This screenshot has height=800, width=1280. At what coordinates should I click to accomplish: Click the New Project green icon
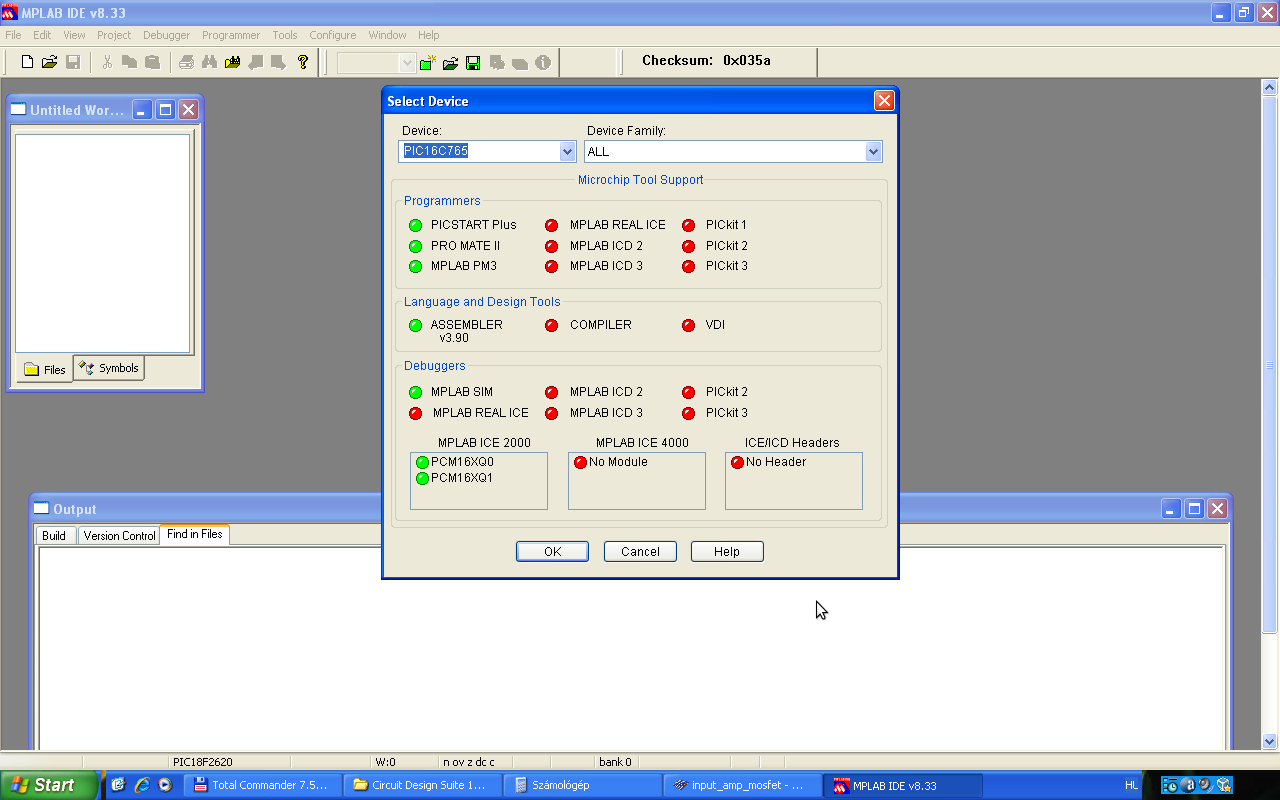pyautogui.click(x=428, y=62)
